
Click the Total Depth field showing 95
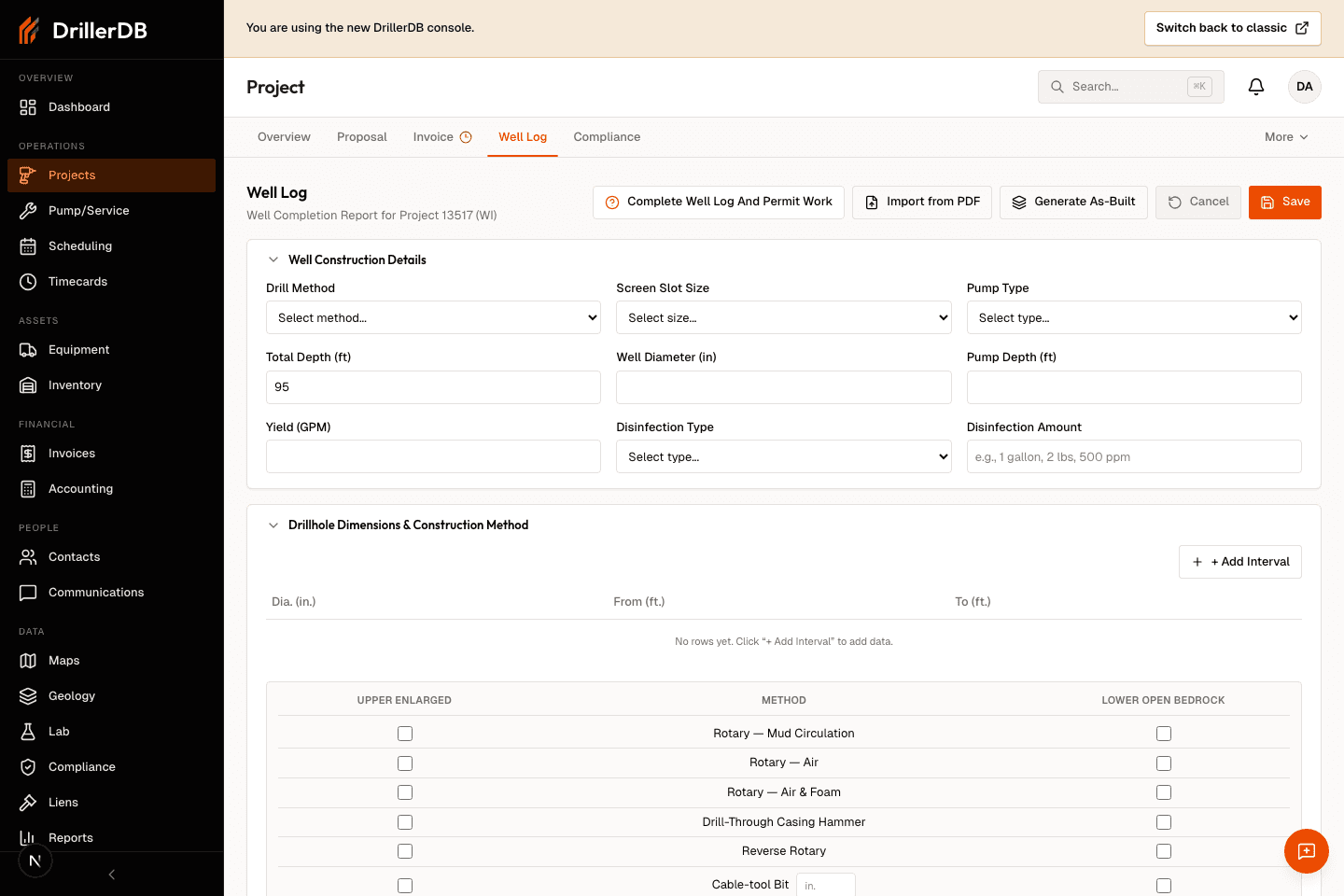tap(433, 387)
